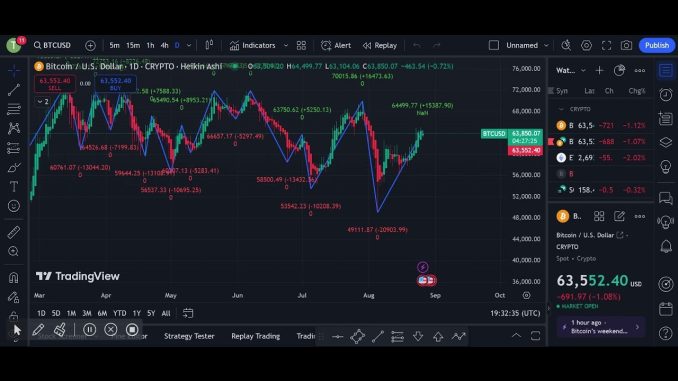678x381 pixels.
Task: Open the emoji icons tool
Action: pyautogui.click(x=14, y=206)
